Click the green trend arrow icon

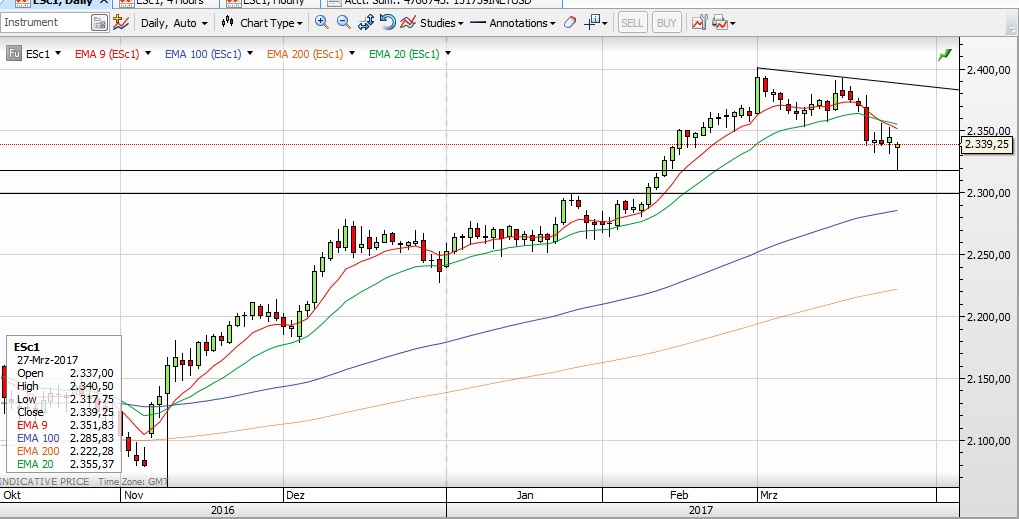click(x=944, y=55)
